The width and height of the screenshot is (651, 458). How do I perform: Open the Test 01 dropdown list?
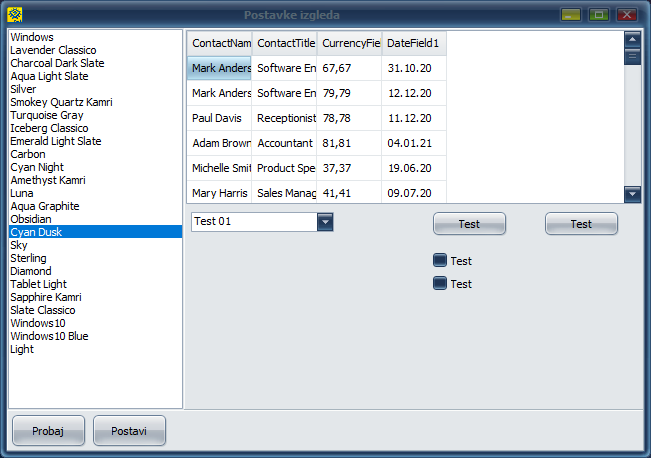coord(325,222)
